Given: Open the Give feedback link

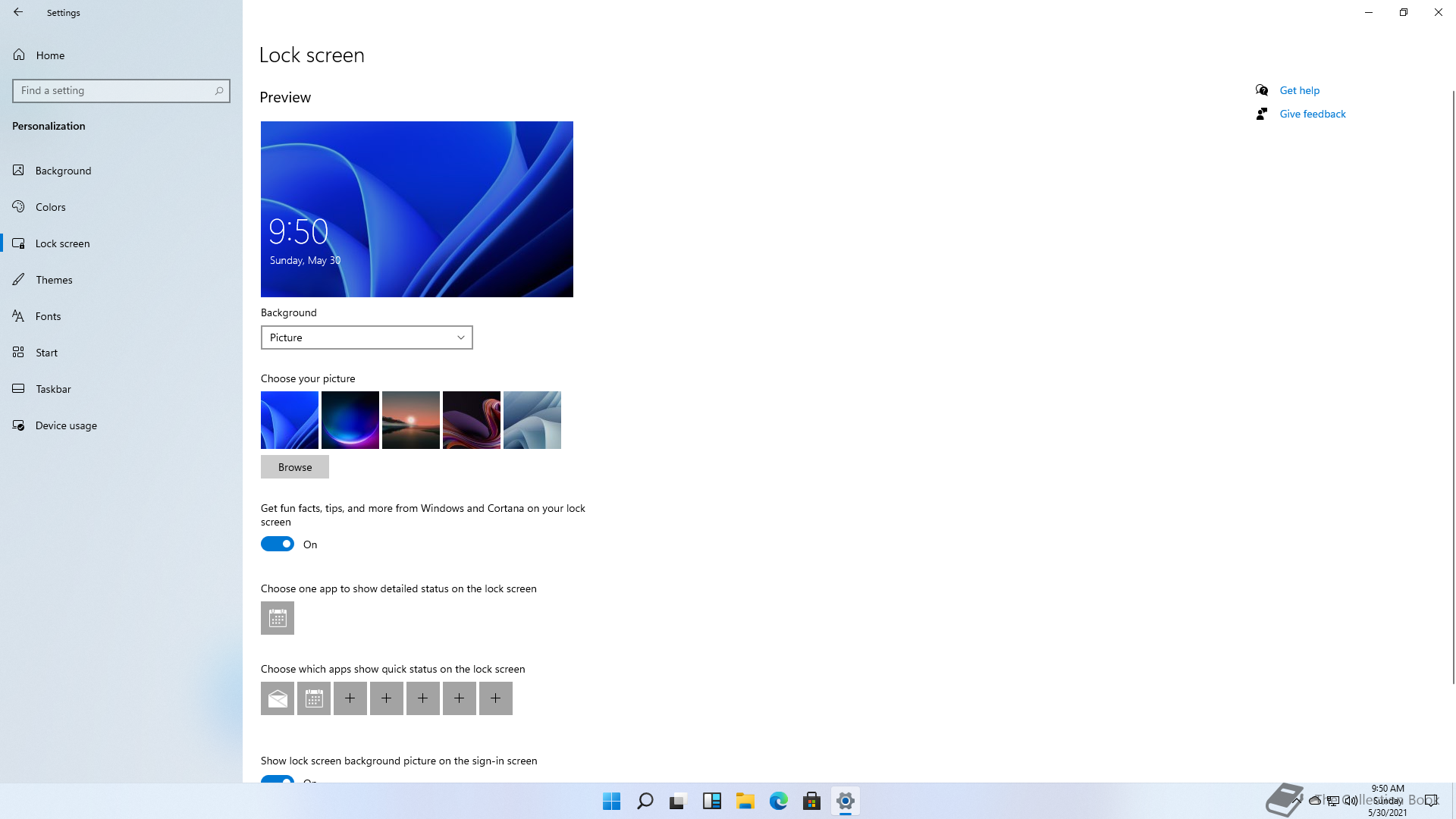Looking at the screenshot, I should tap(1313, 114).
